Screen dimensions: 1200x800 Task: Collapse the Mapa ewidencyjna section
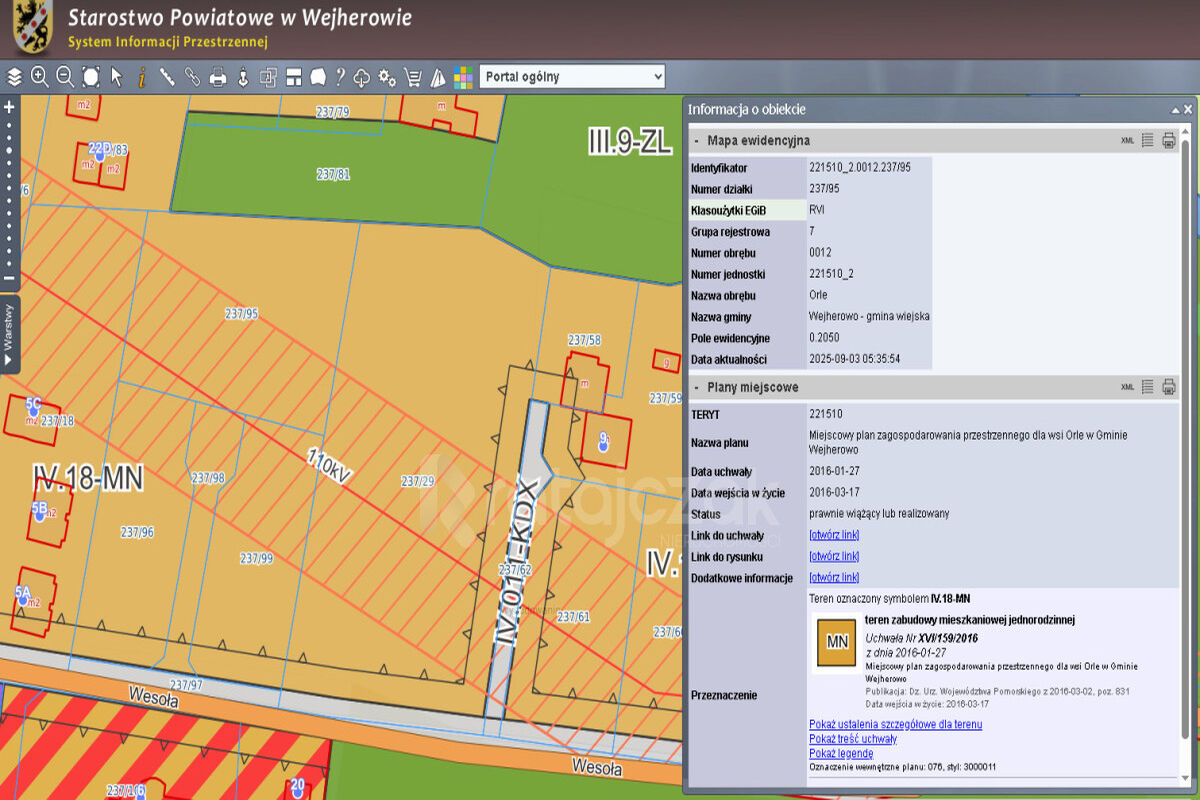(697, 140)
